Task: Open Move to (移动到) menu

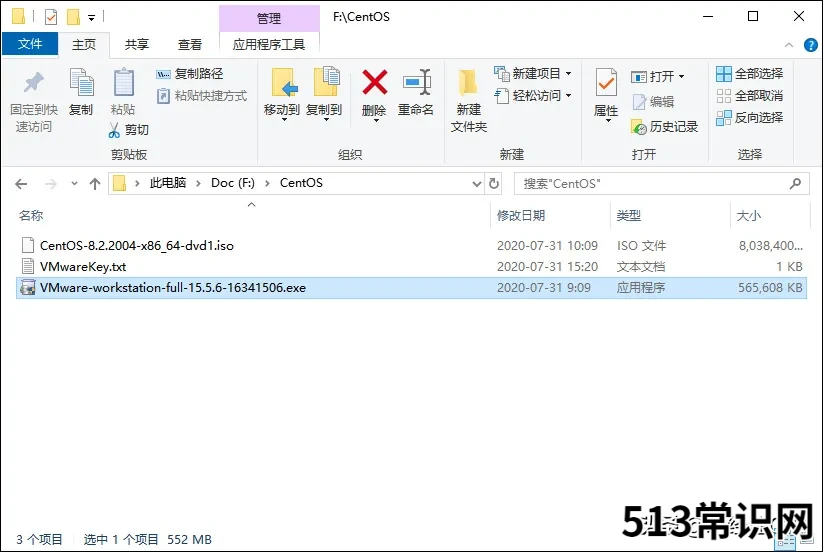Action: coord(282,94)
